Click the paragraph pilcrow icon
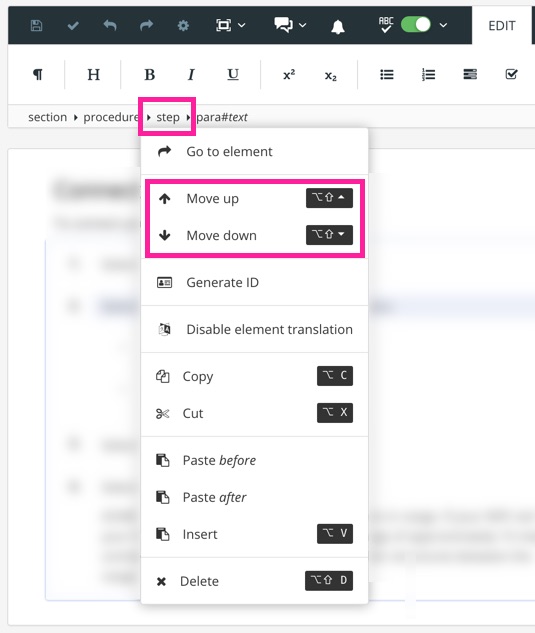The width and height of the screenshot is (535, 633). [38, 75]
